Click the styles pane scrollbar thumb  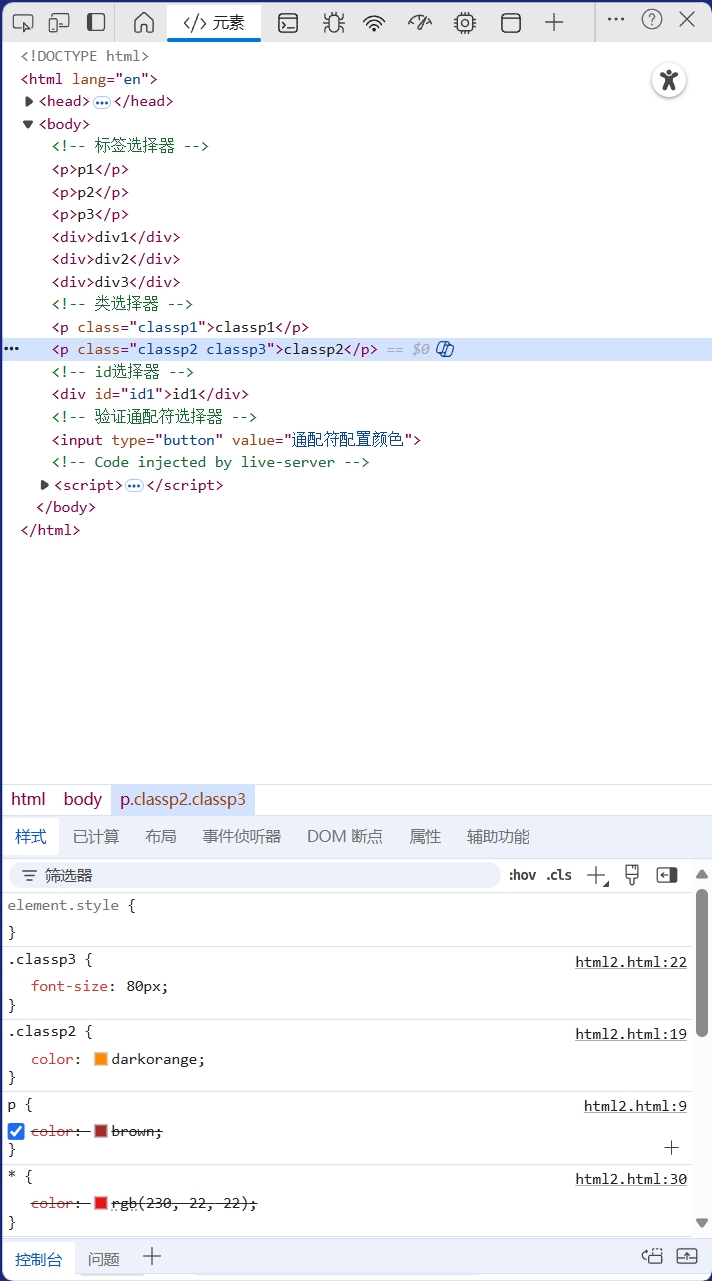[702, 962]
